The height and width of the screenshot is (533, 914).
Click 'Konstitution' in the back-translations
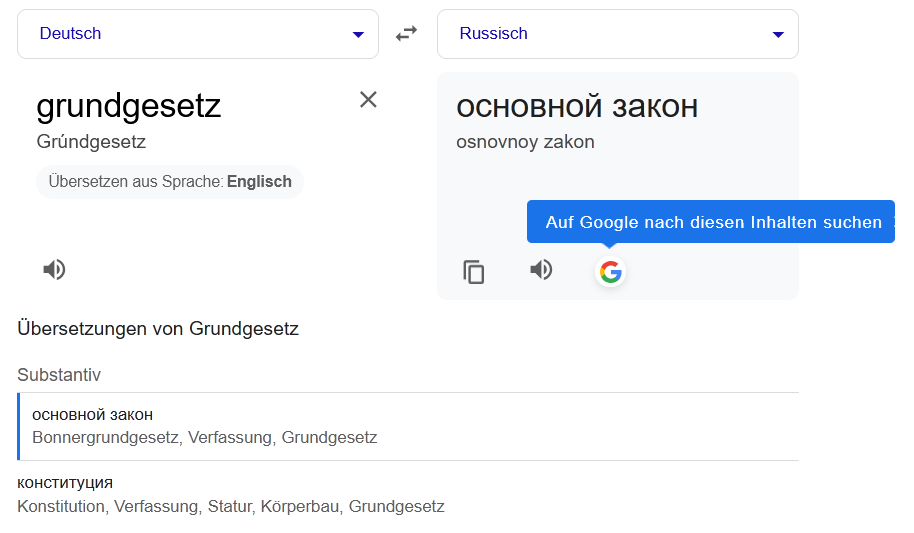[x=61, y=506]
